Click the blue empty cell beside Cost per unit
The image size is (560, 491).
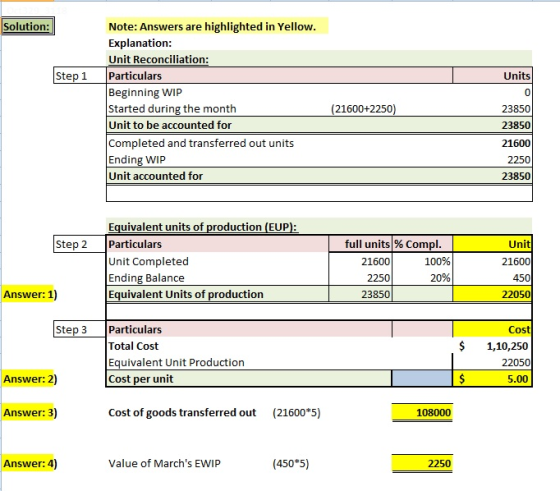(x=422, y=379)
